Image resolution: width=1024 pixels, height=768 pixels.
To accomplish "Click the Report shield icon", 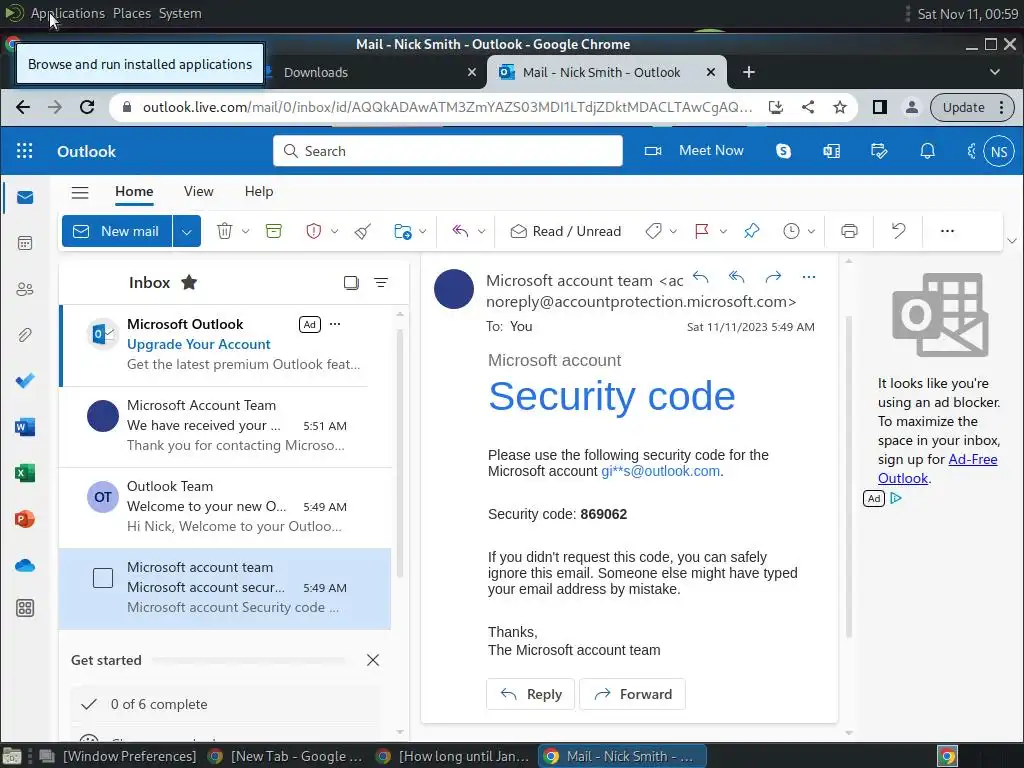I will click(313, 231).
